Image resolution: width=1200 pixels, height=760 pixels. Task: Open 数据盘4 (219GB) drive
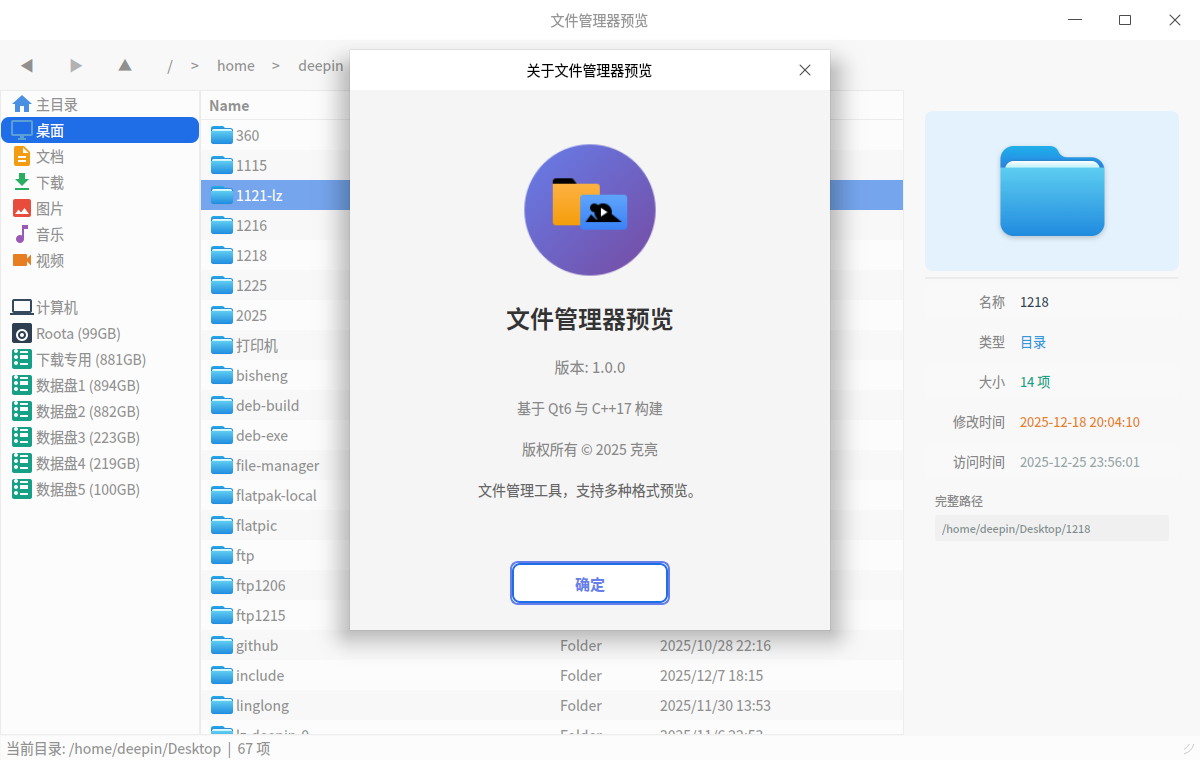tap(100, 464)
